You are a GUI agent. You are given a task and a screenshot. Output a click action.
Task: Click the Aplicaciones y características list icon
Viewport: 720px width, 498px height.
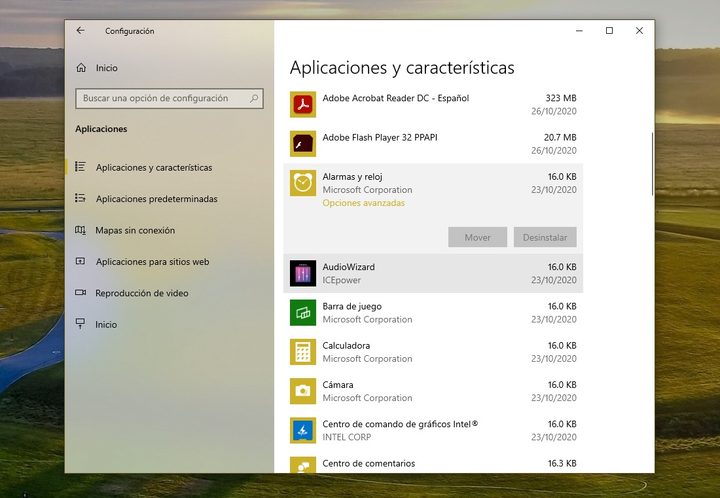(x=80, y=167)
